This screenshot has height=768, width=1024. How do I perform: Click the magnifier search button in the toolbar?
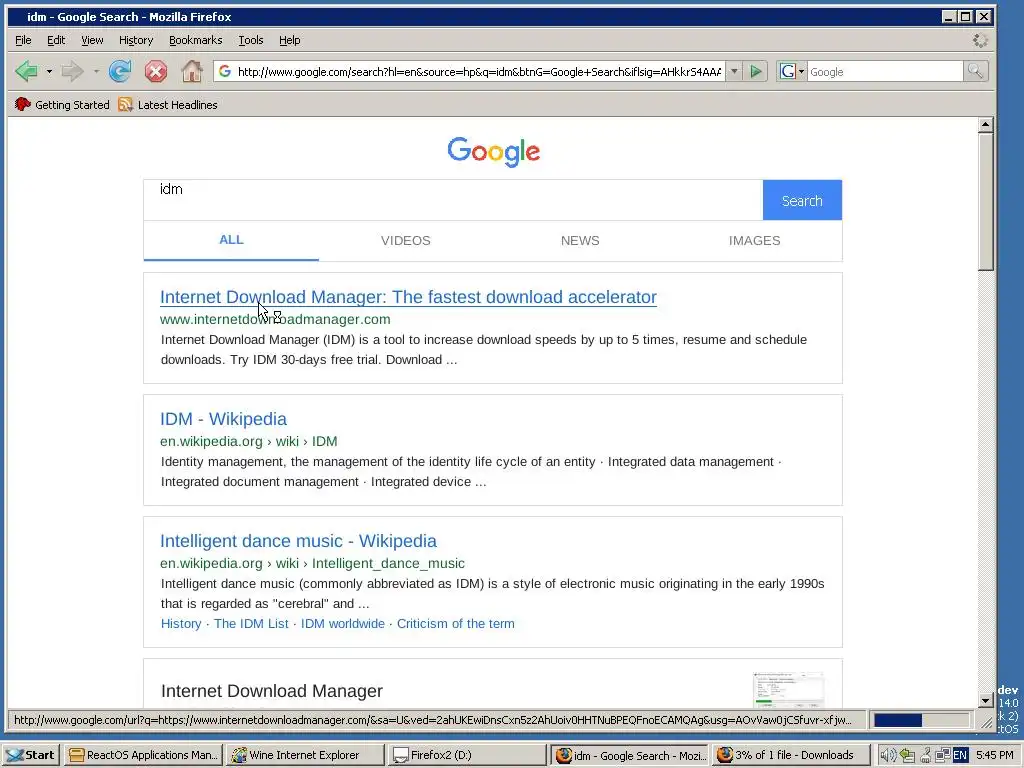pyautogui.click(x=975, y=71)
